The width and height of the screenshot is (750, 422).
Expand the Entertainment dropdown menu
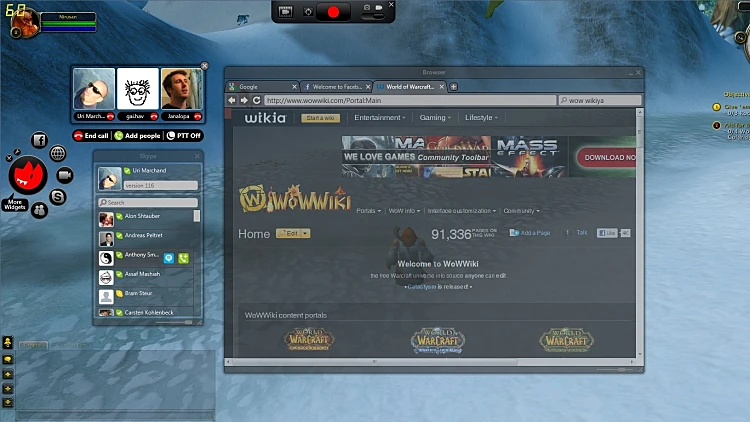[x=379, y=118]
